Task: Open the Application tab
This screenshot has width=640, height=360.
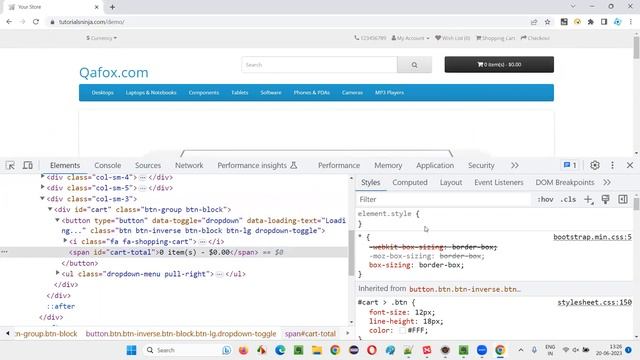Action: (x=435, y=165)
